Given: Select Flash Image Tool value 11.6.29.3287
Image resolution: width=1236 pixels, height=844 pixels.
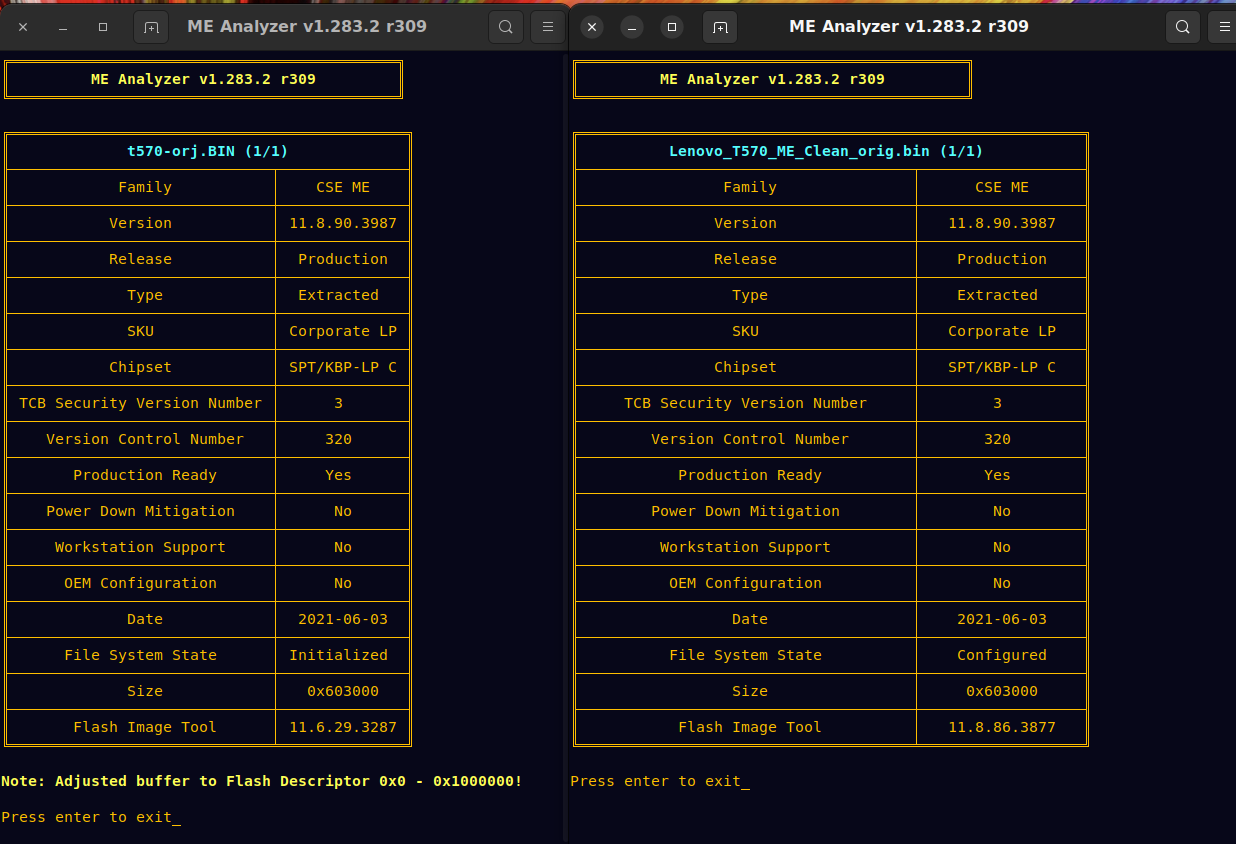Looking at the screenshot, I should (343, 727).
